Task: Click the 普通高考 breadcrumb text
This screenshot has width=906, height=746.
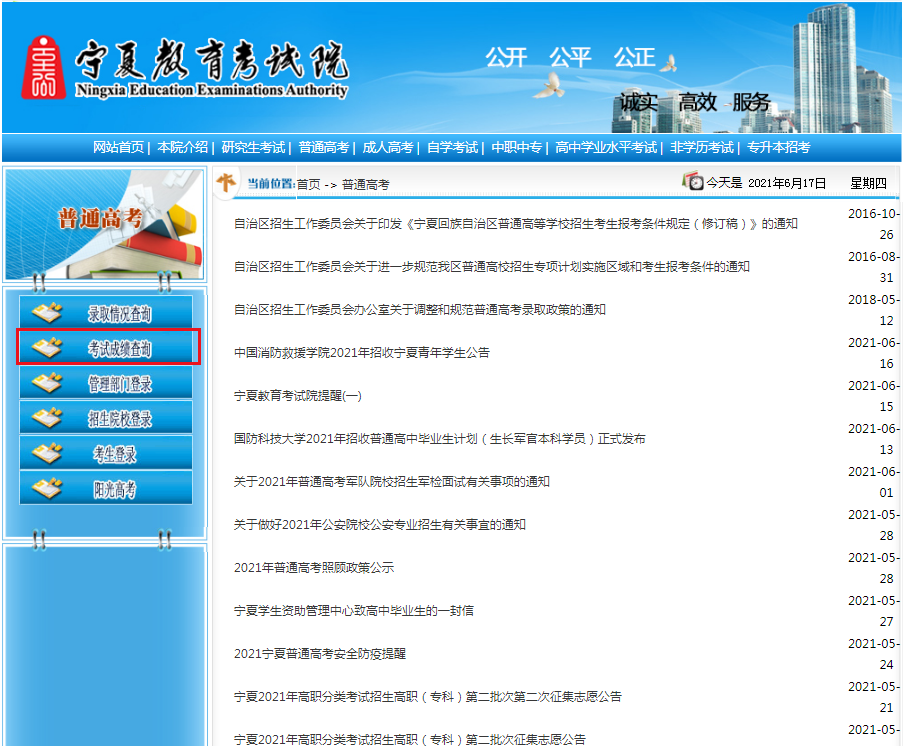Action: [x=366, y=184]
